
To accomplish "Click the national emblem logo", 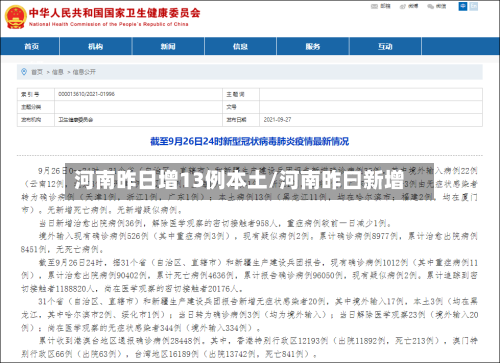I will 16,17.
